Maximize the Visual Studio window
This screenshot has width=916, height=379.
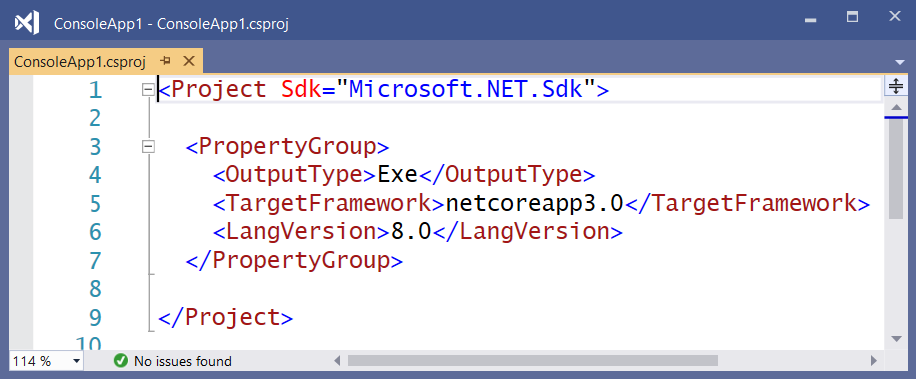point(853,18)
